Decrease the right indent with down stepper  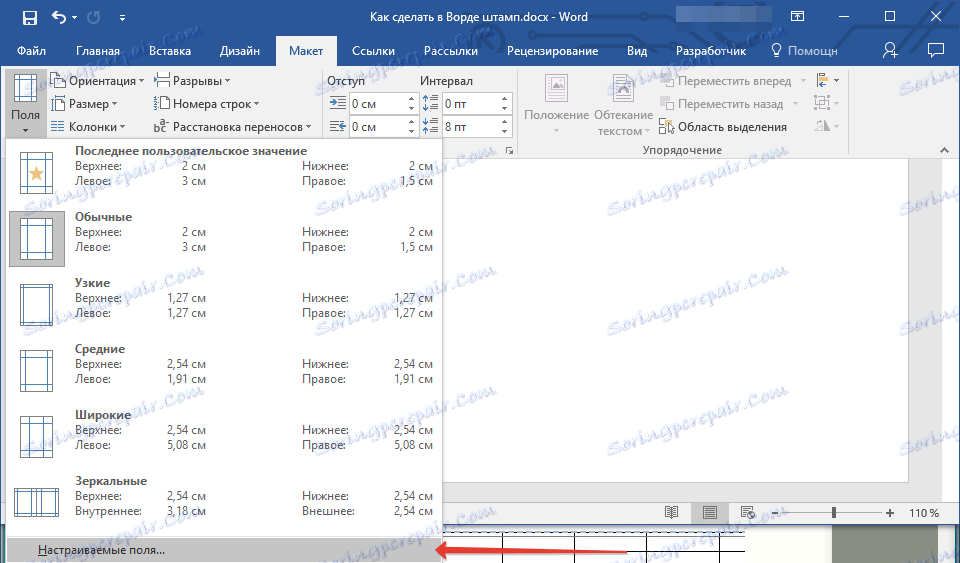(412, 132)
